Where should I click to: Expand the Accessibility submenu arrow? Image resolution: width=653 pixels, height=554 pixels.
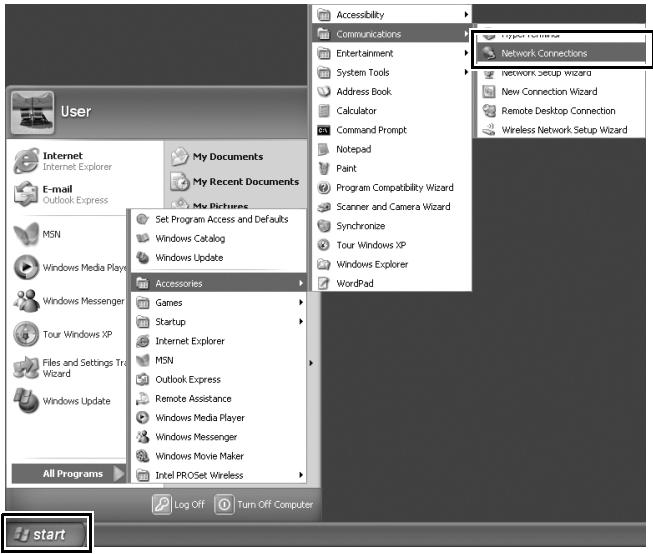466,15
